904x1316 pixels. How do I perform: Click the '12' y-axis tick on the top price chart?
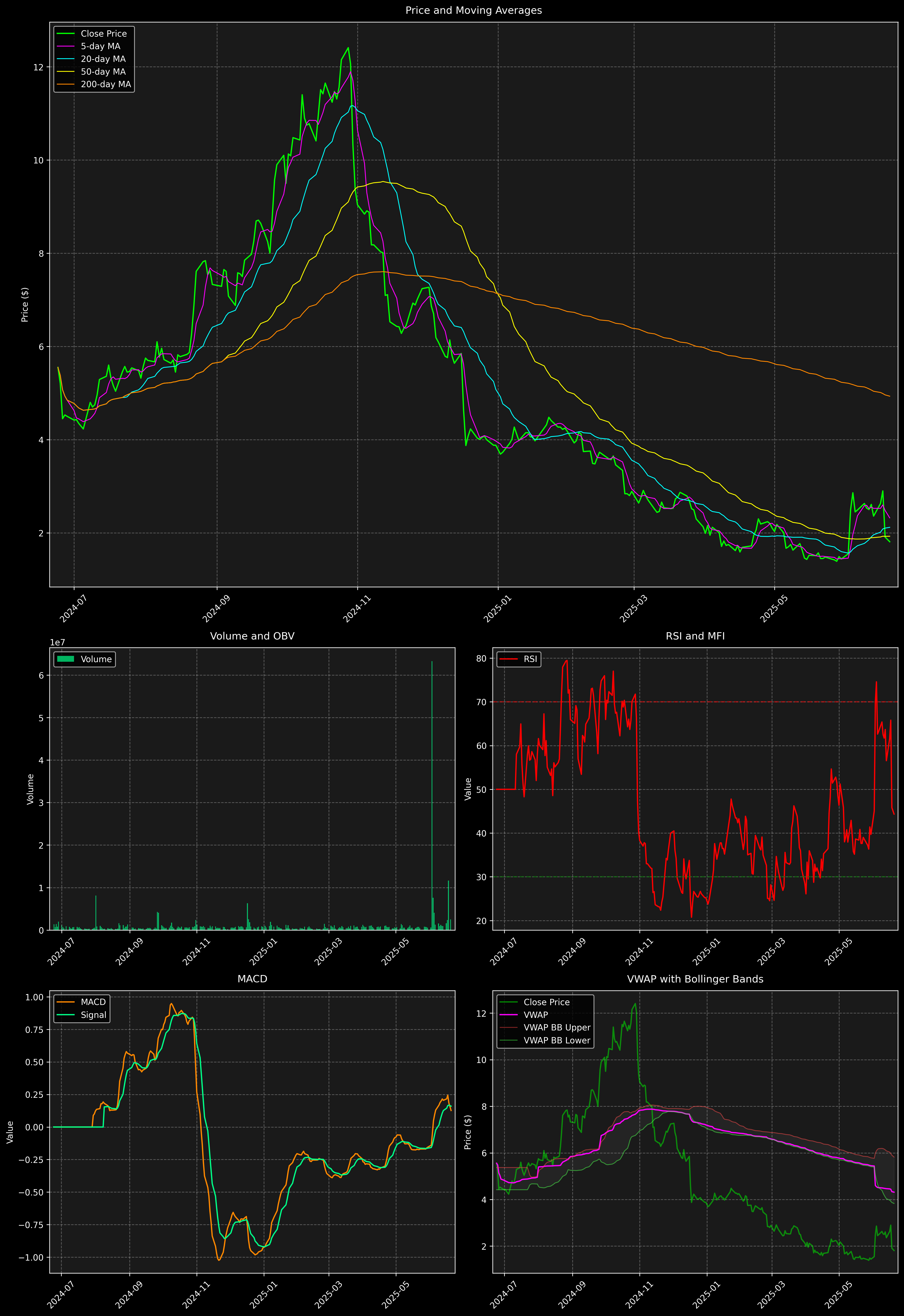(x=38, y=67)
